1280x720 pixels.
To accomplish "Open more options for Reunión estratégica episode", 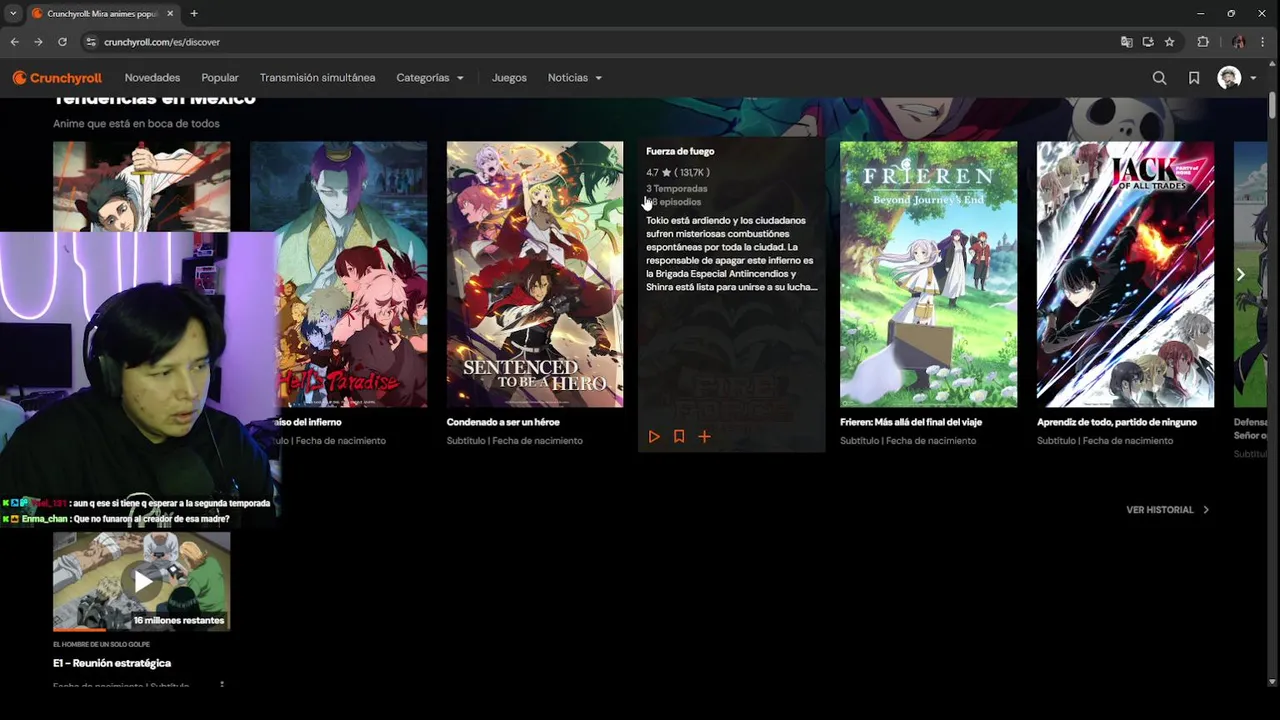I will [222, 685].
